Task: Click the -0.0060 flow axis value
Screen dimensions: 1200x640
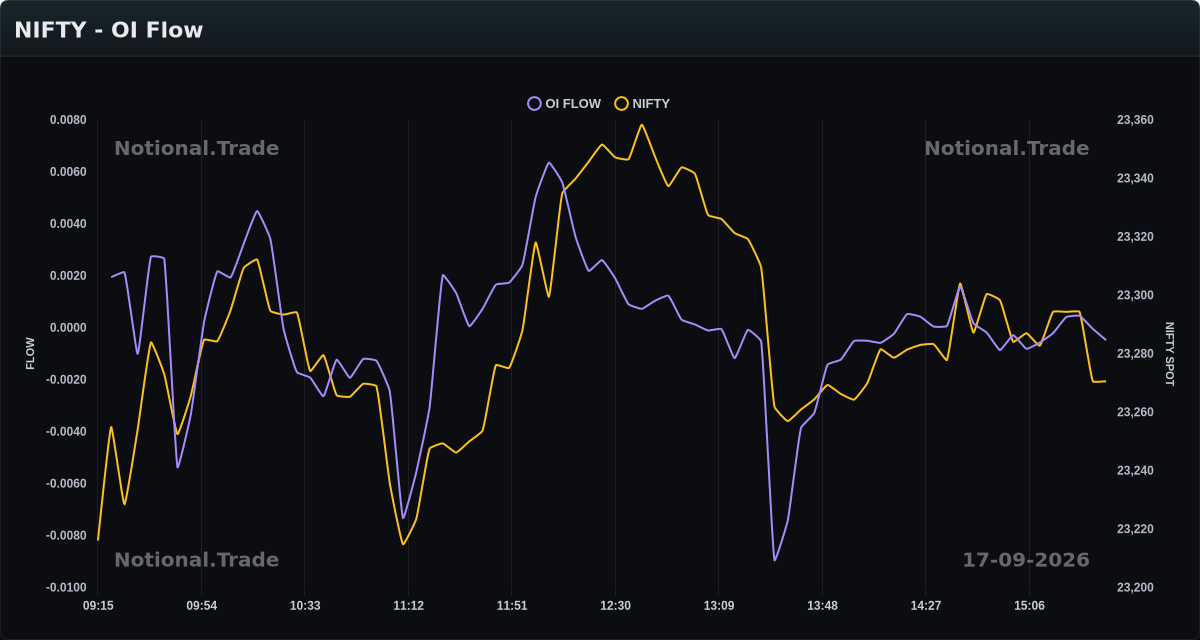Action: click(66, 484)
